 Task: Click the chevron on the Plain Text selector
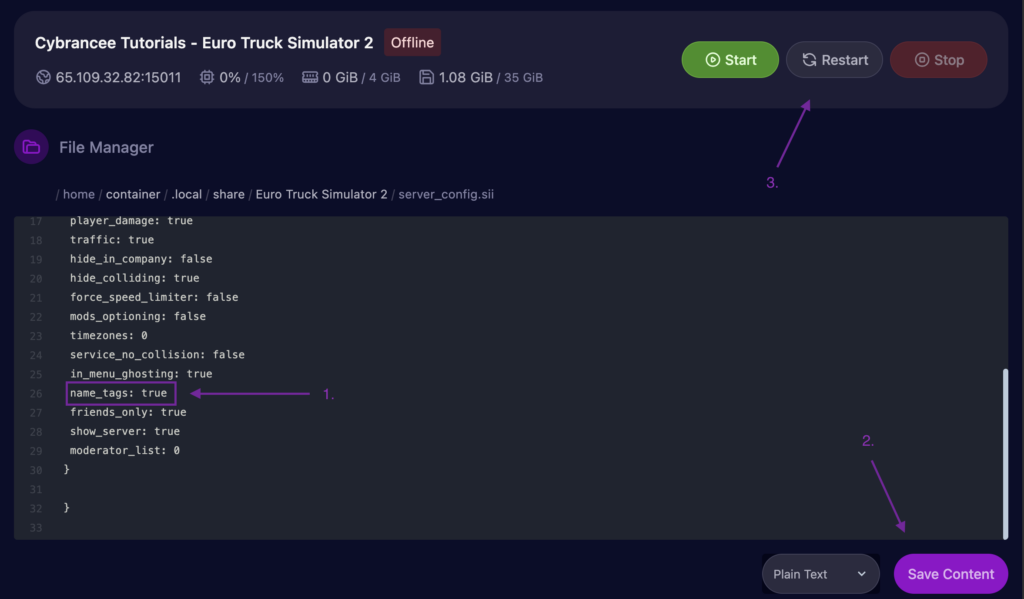861,574
